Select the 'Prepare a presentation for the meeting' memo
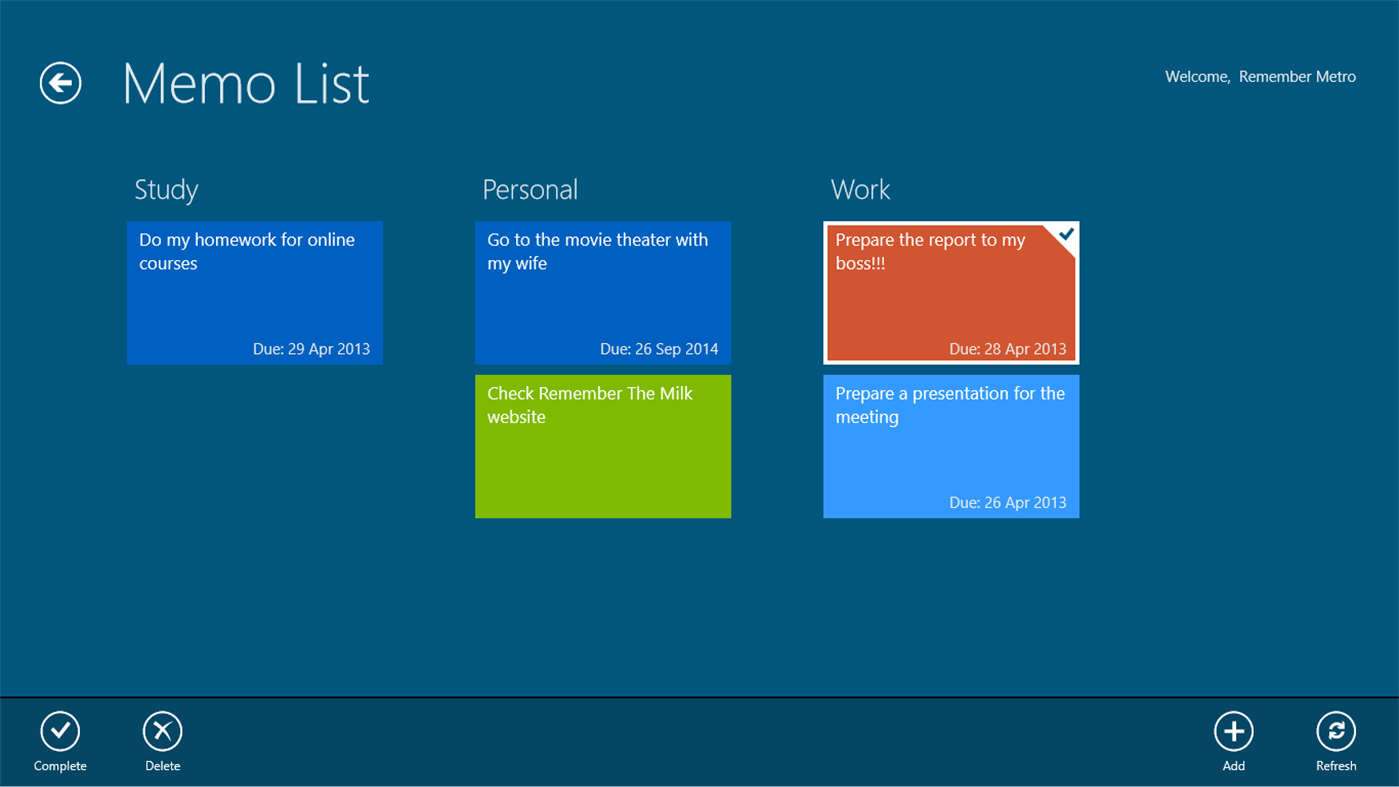This screenshot has width=1399, height=787. click(x=950, y=446)
